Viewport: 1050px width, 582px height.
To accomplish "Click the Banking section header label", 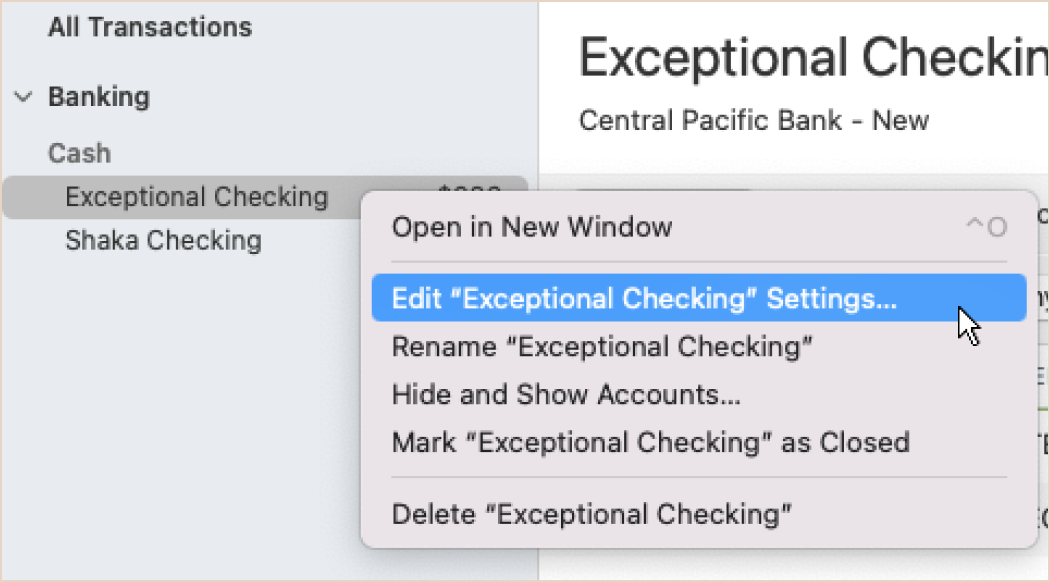I will 99,97.
